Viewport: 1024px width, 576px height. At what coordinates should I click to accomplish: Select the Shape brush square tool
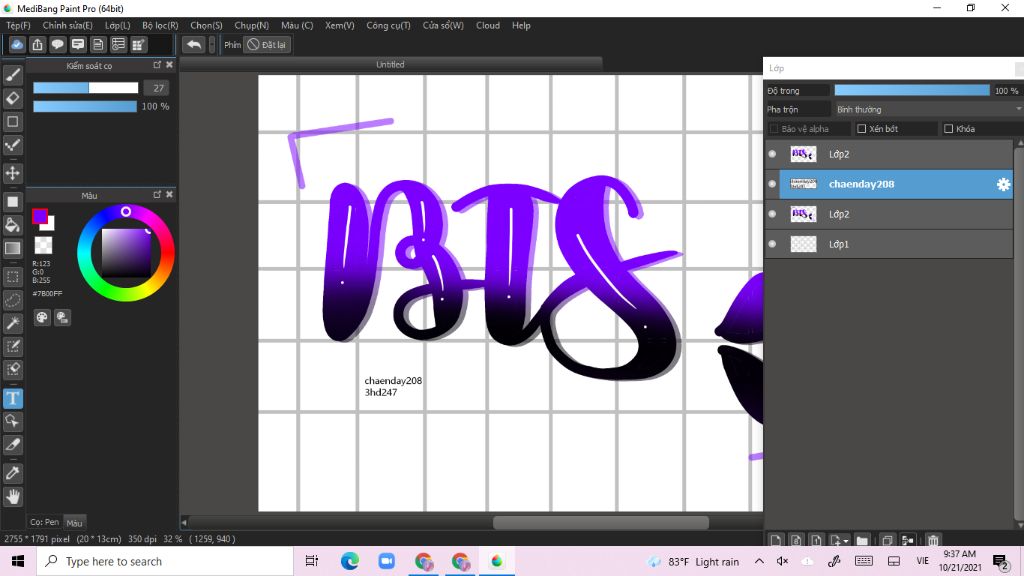pyautogui.click(x=12, y=121)
